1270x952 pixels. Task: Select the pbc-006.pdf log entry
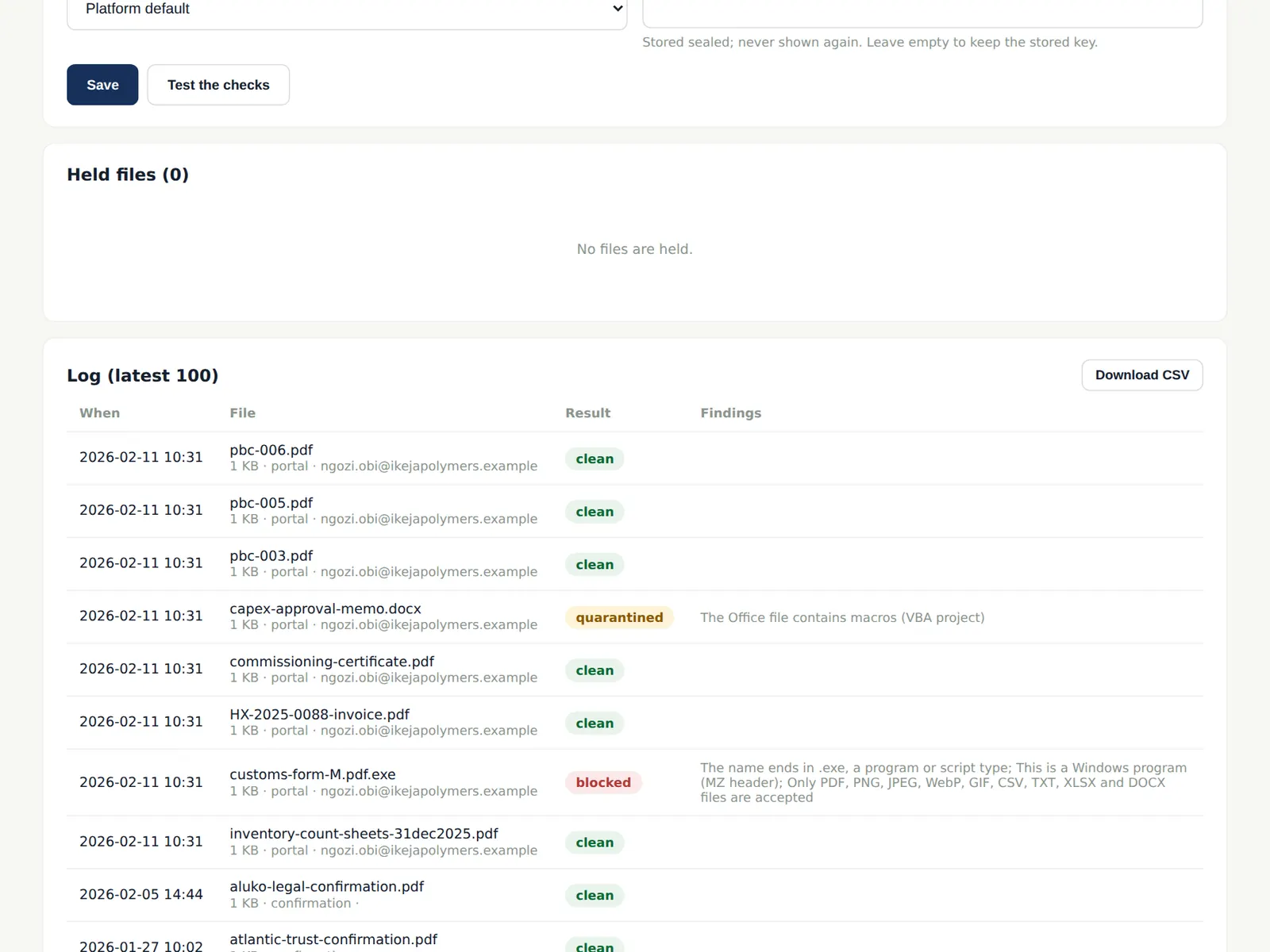635,459
